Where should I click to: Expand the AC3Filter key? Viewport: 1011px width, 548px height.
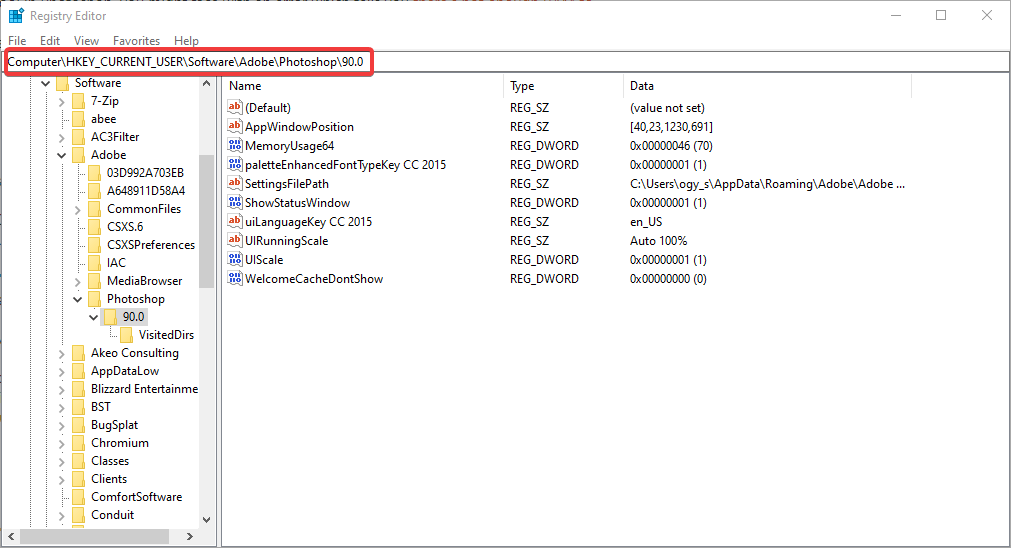pyautogui.click(x=61, y=137)
